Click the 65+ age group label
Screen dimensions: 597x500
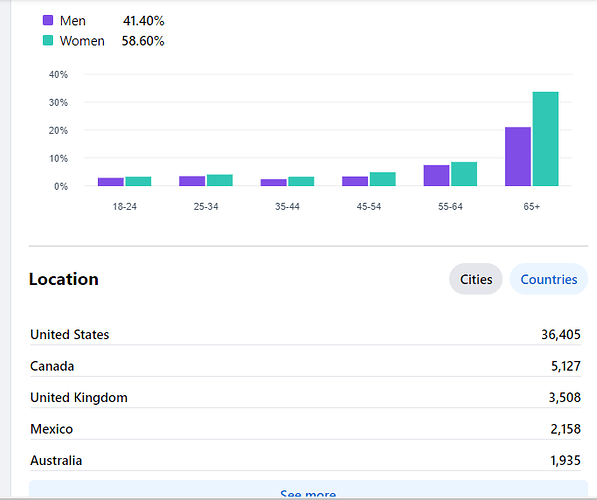(x=532, y=206)
